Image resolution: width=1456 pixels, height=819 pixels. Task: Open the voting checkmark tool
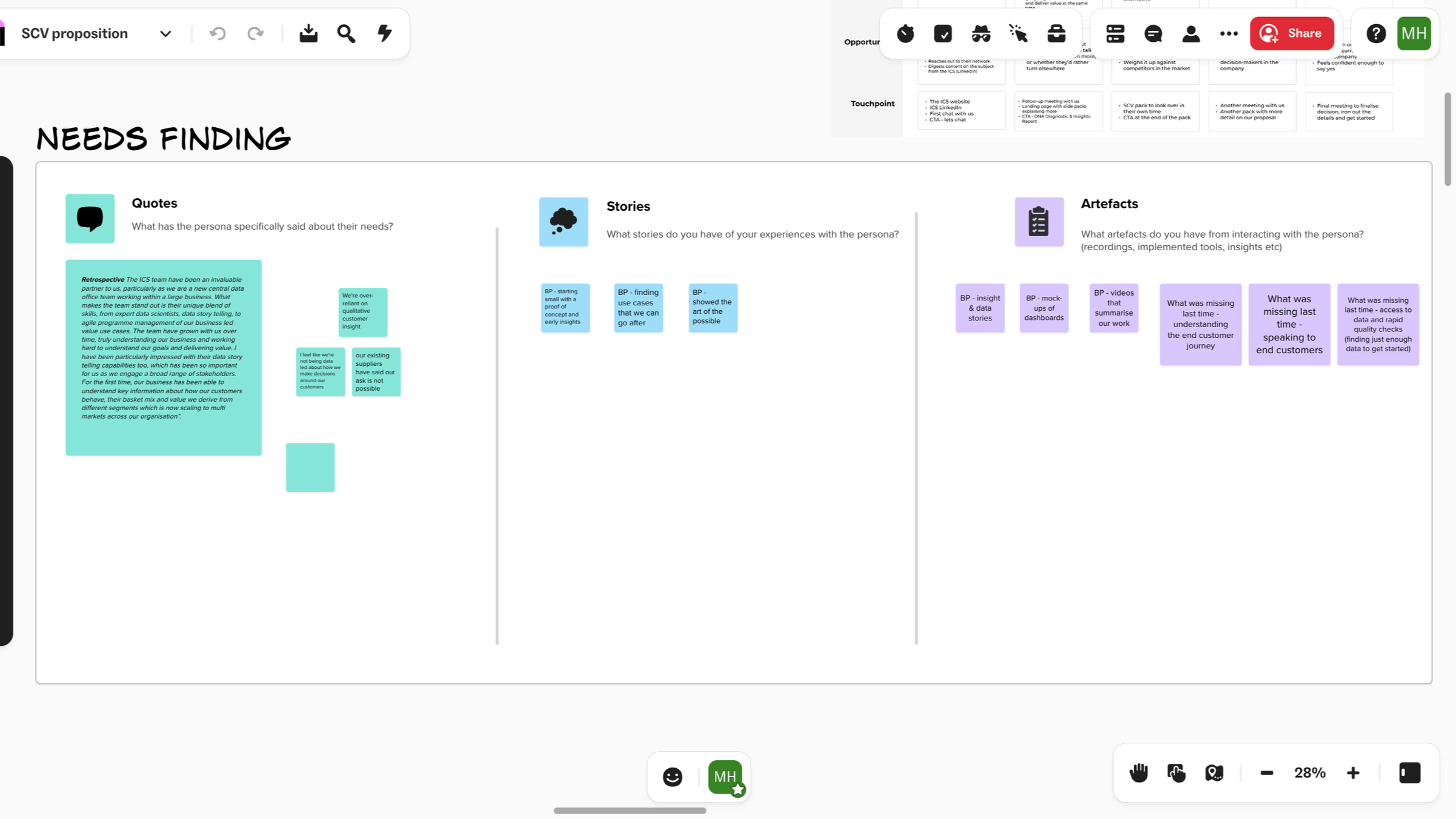point(943,33)
